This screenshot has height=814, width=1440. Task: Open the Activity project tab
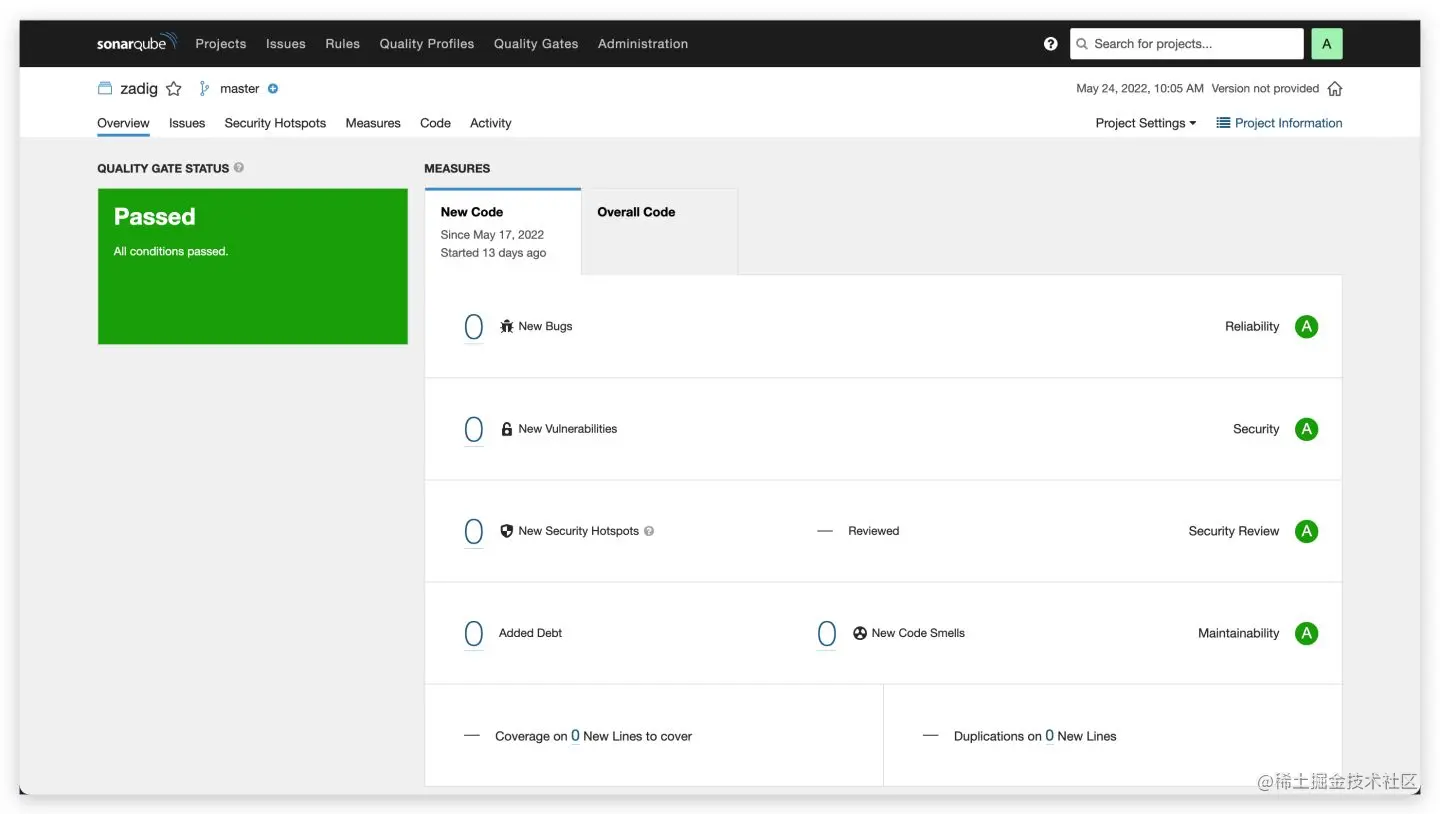click(x=491, y=123)
